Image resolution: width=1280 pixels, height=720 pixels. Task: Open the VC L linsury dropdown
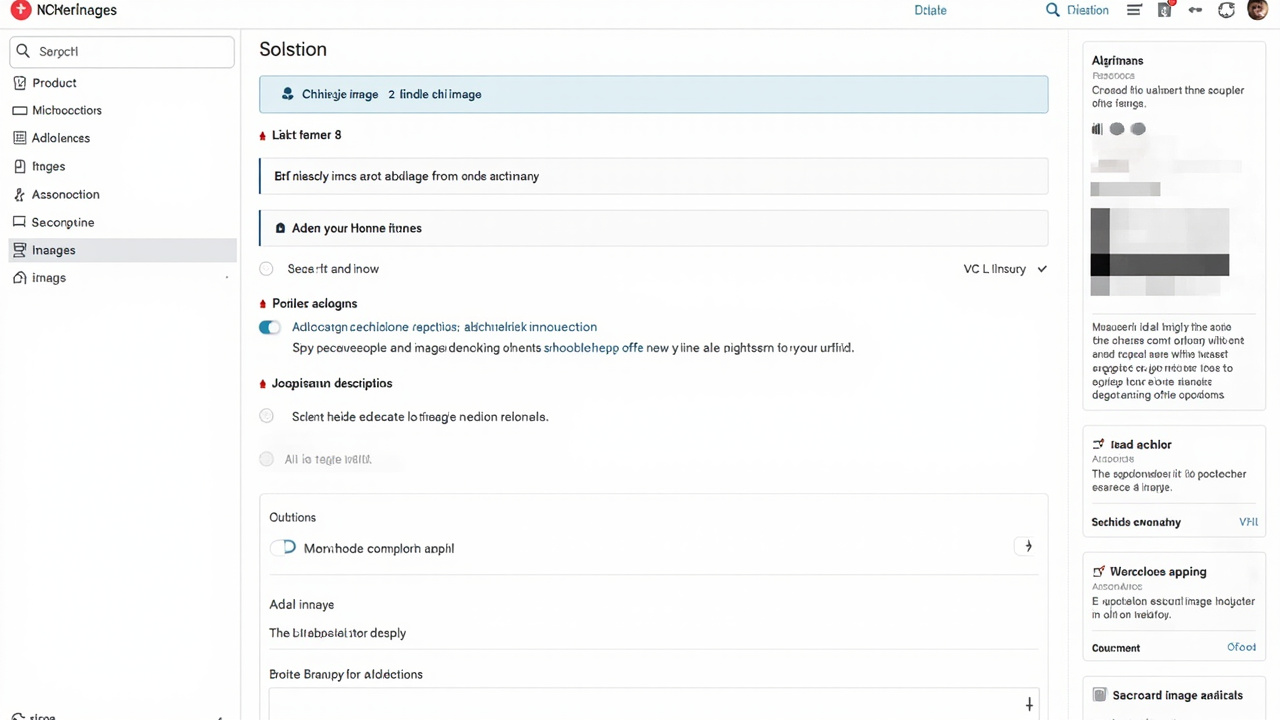coord(1005,269)
